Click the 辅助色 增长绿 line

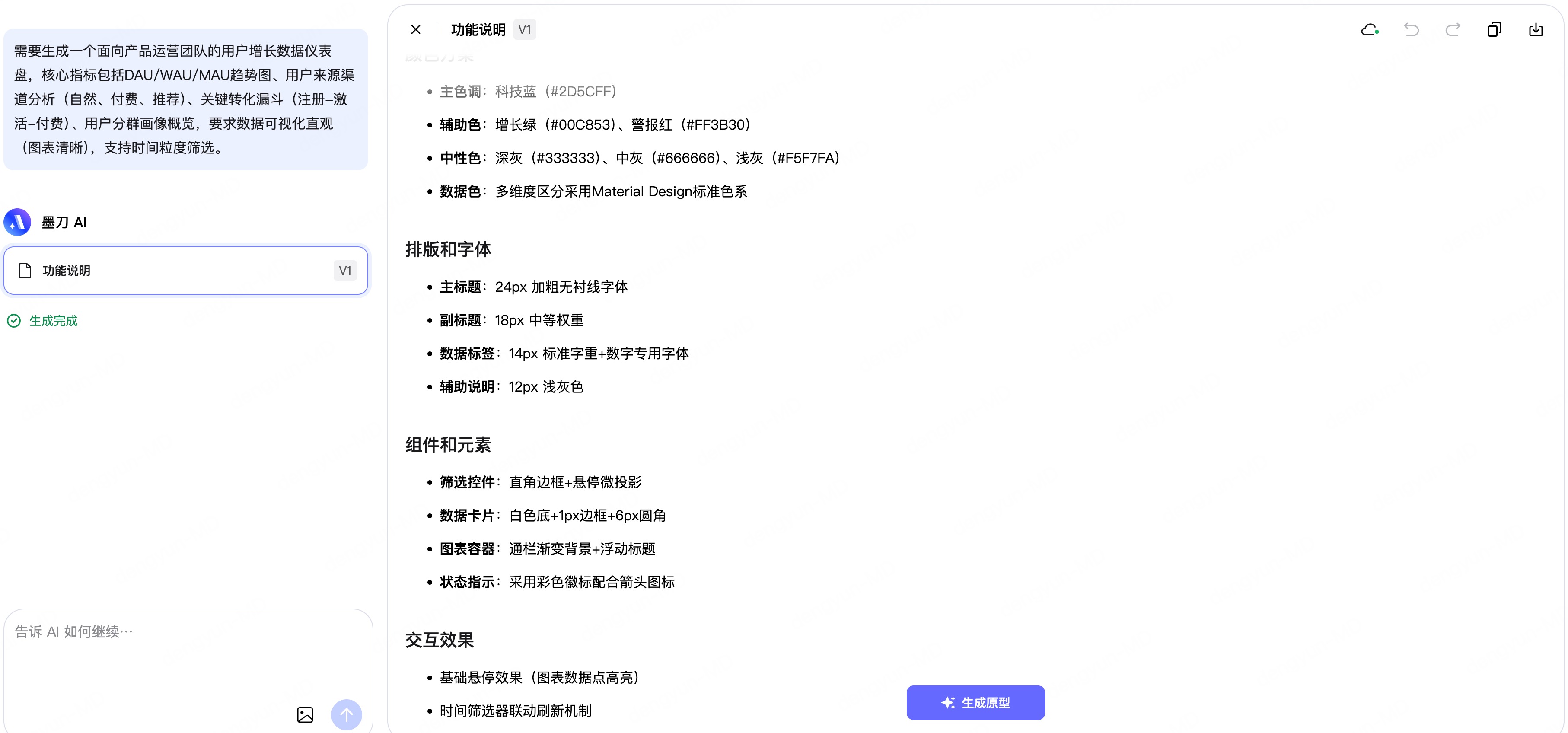[595, 125]
